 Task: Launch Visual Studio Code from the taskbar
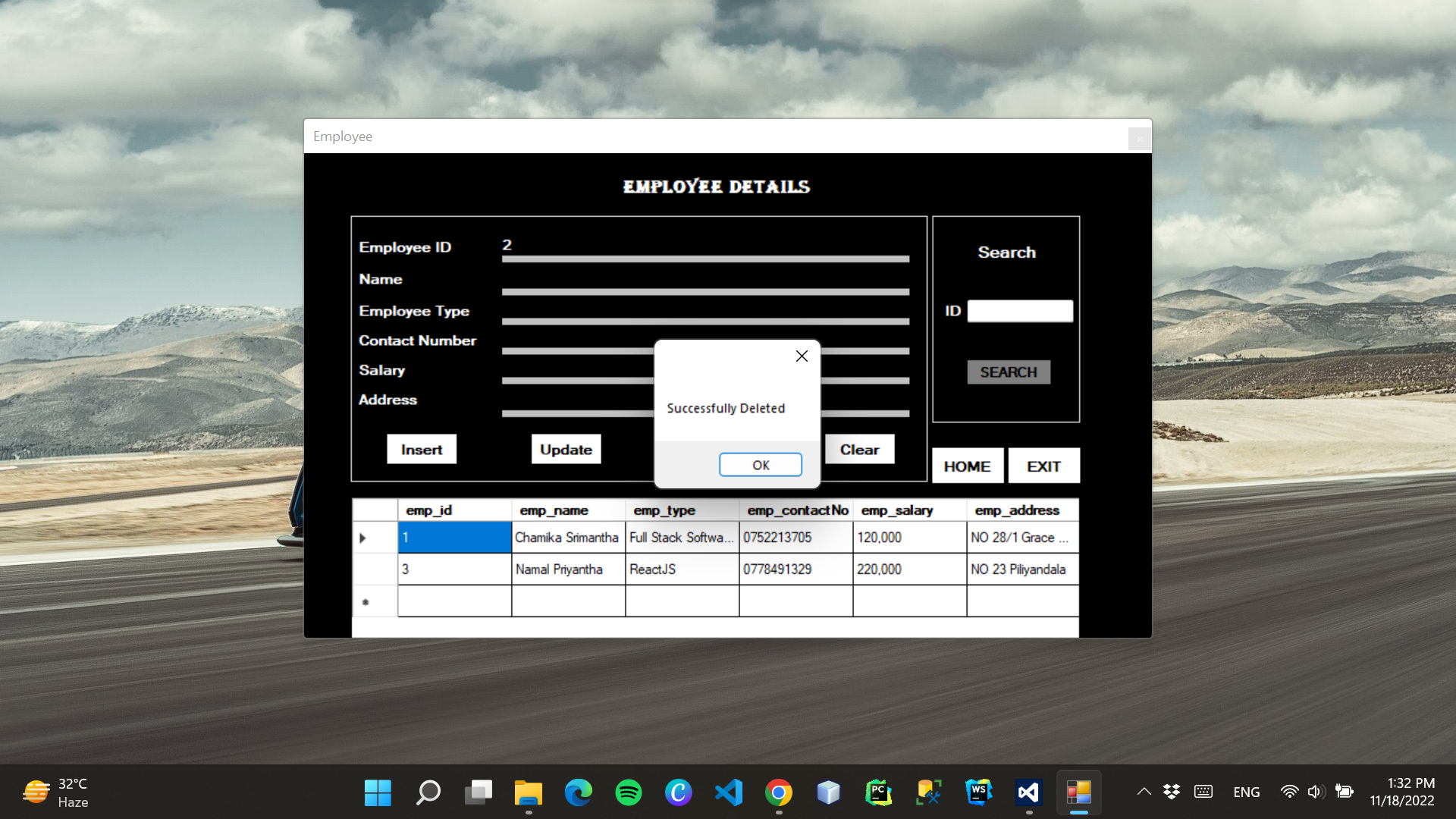729,792
